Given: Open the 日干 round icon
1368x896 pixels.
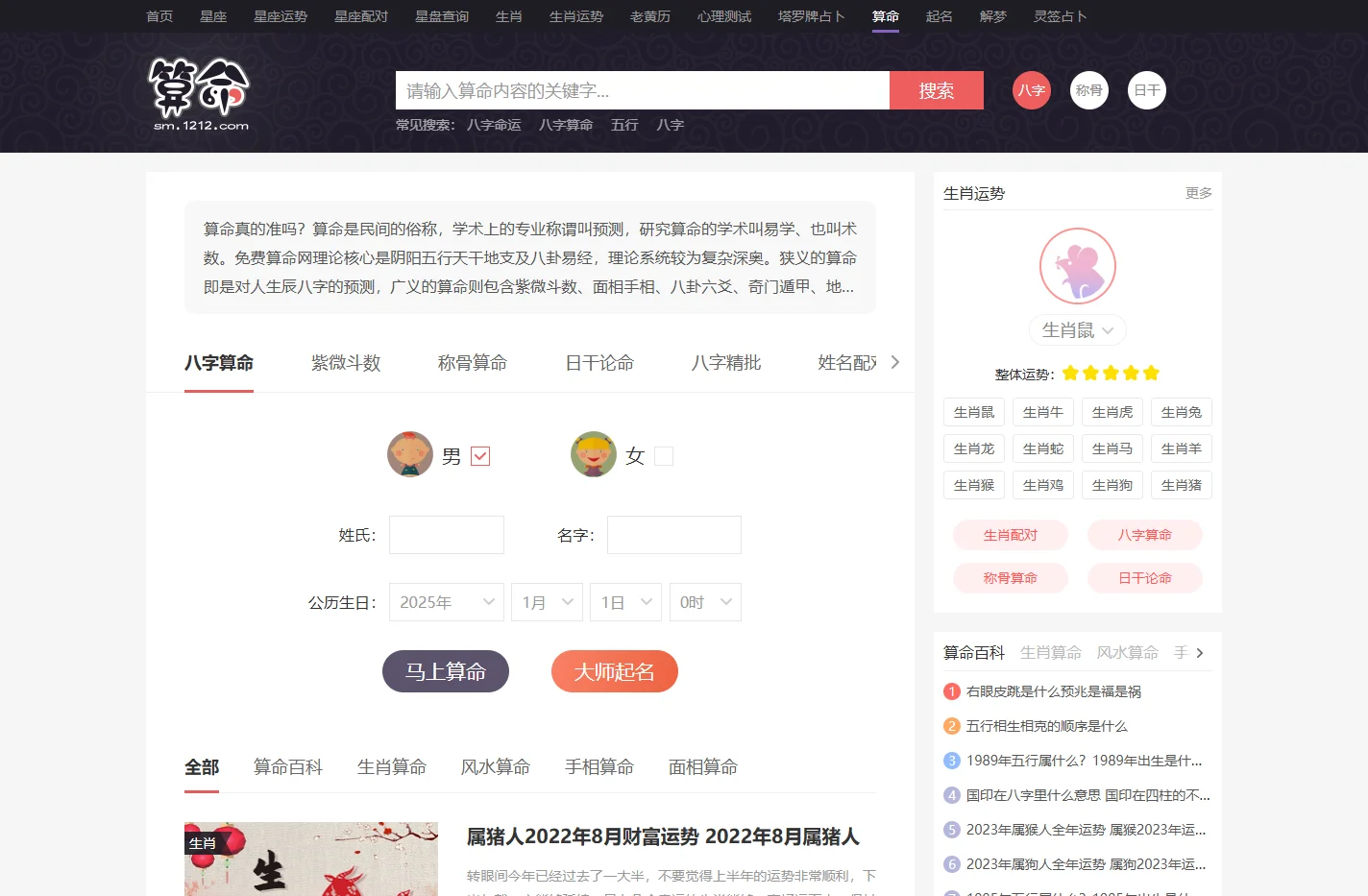Looking at the screenshot, I should (1147, 90).
